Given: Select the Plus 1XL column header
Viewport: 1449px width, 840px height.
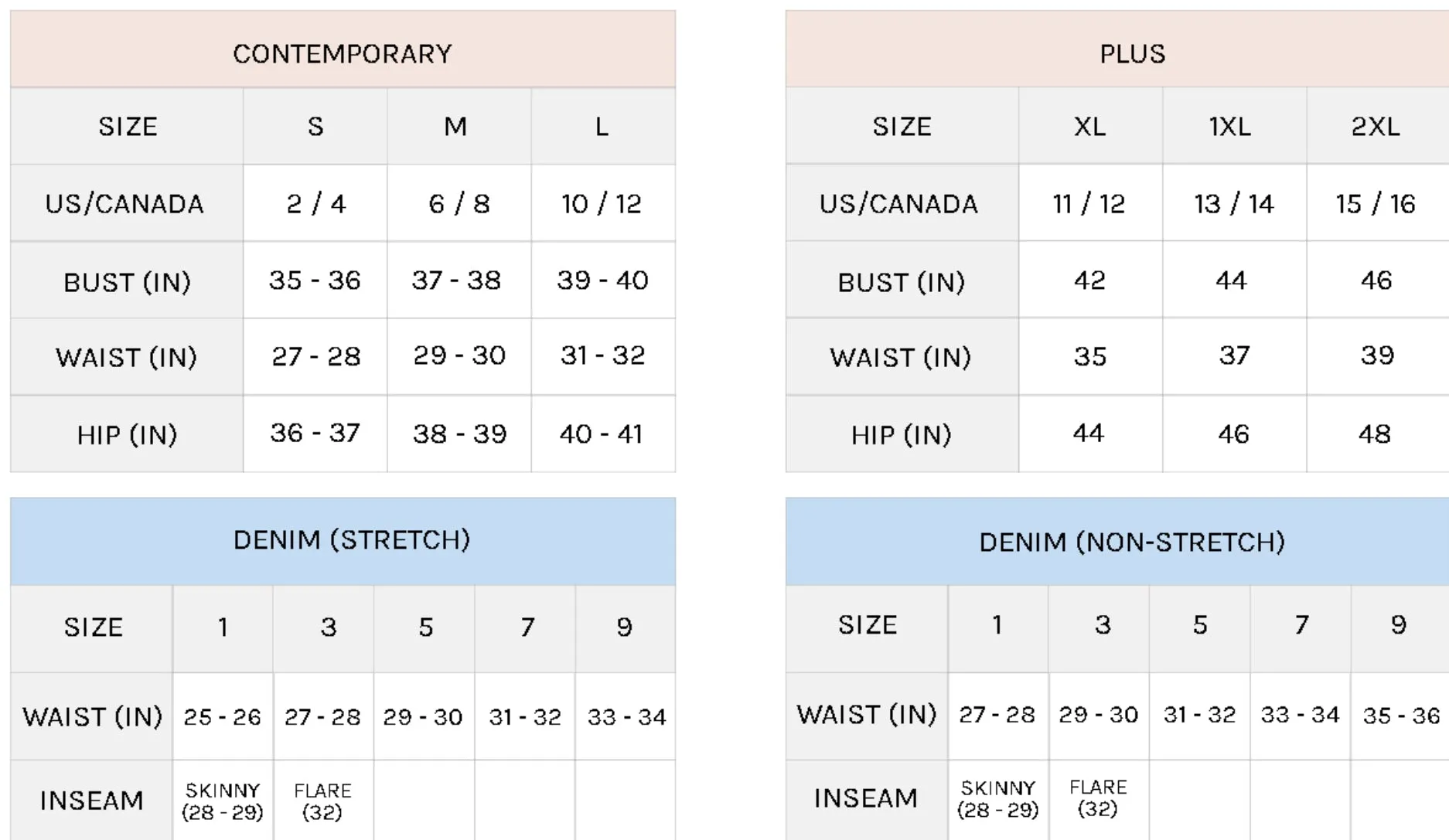Looking at the screenshot, I should tap(1234, 126).
